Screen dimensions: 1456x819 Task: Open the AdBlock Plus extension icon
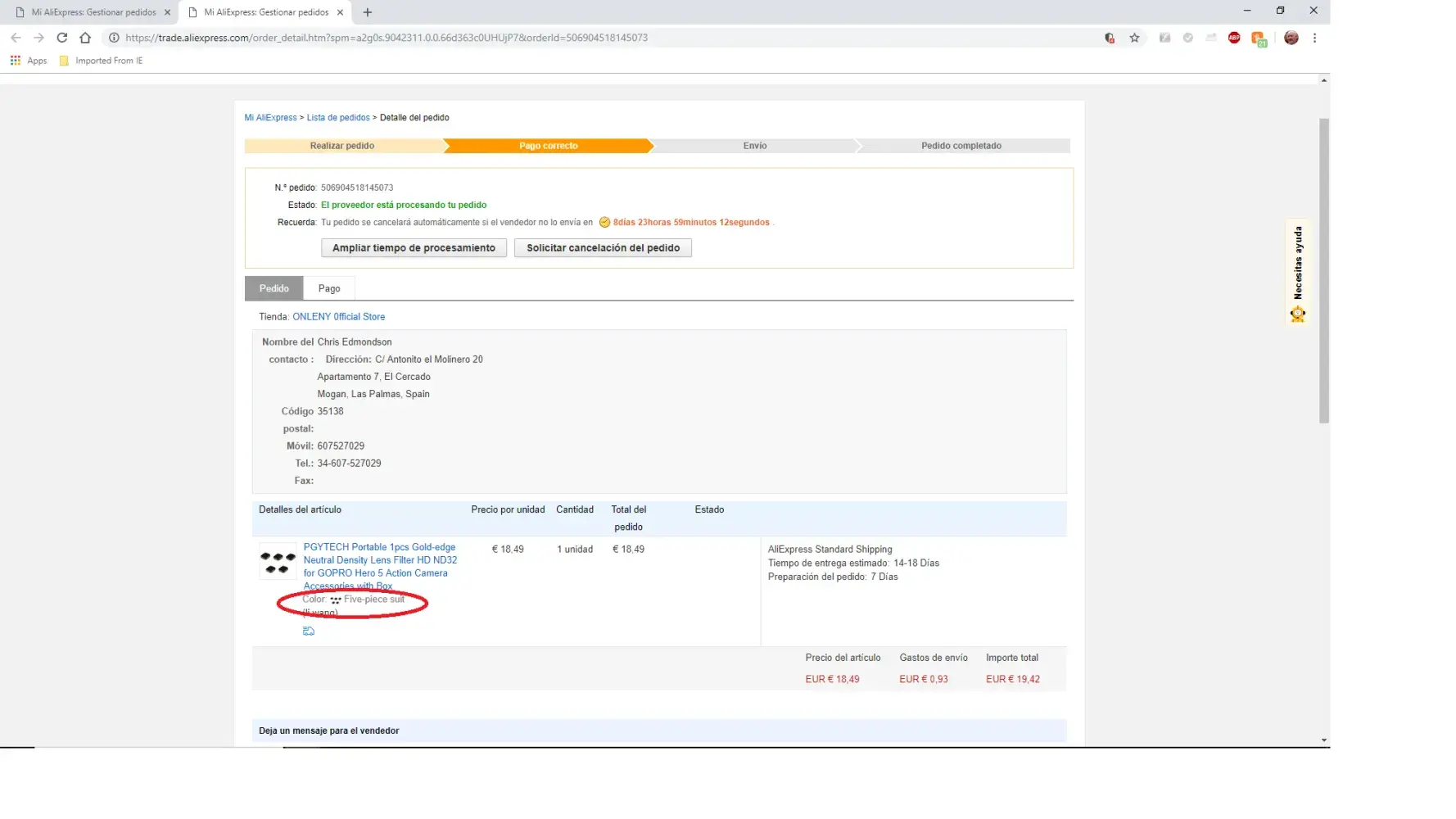tap(1234, 38)
